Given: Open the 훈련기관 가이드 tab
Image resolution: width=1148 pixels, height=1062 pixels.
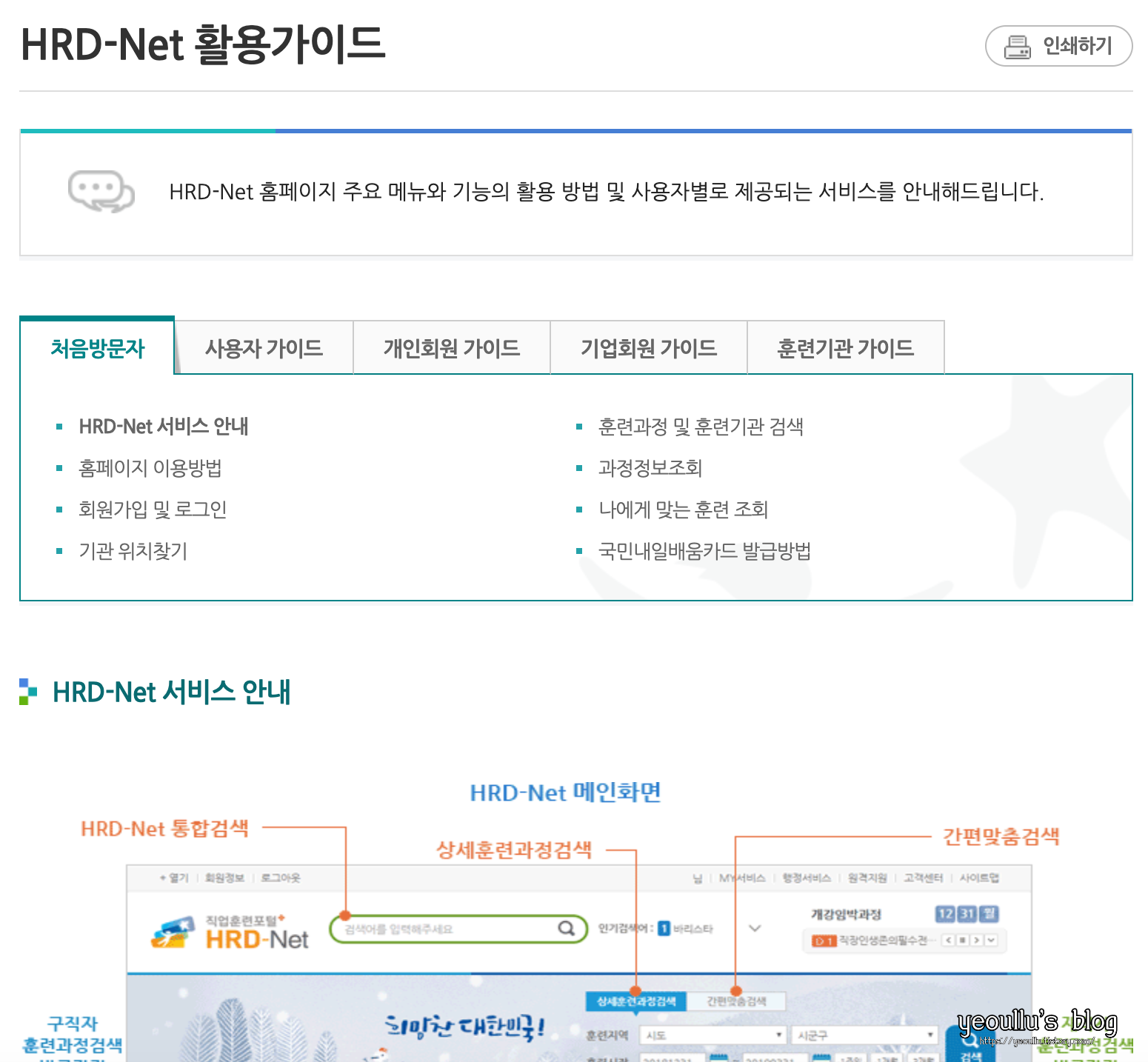Looking at the screenshot, I should (846, 348).
